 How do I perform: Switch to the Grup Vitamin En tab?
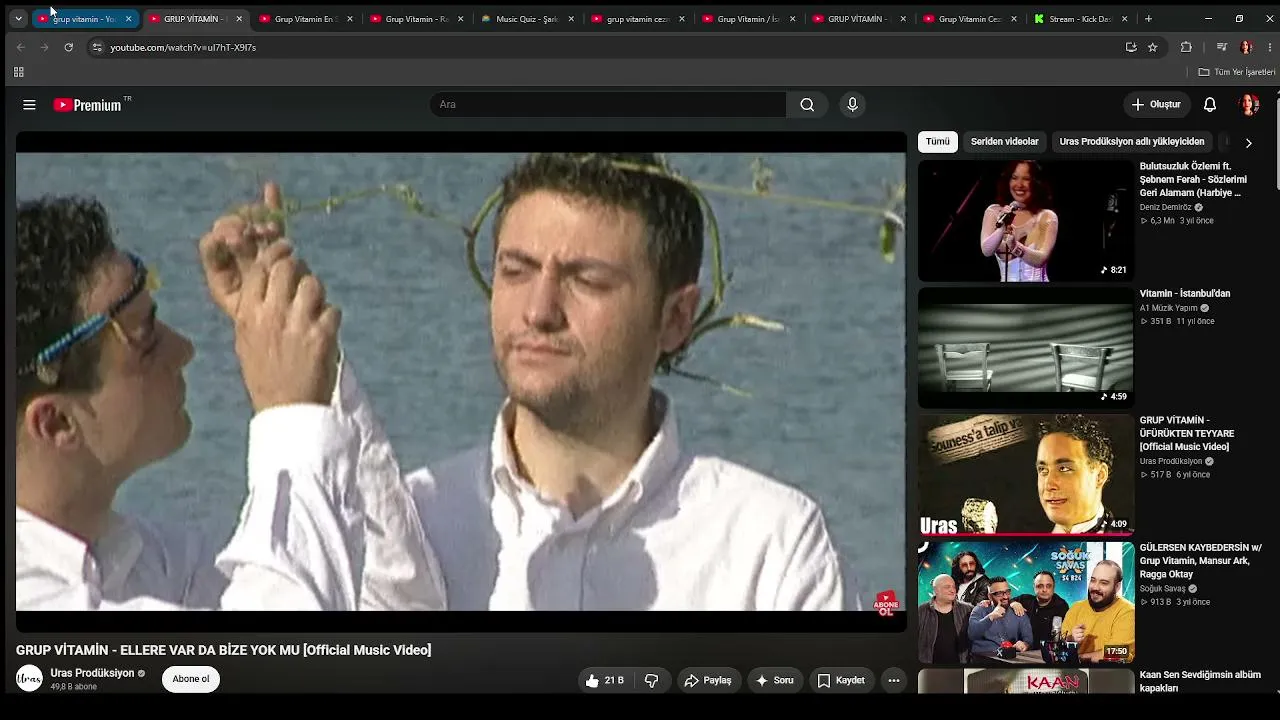click(x=305, y=19)
